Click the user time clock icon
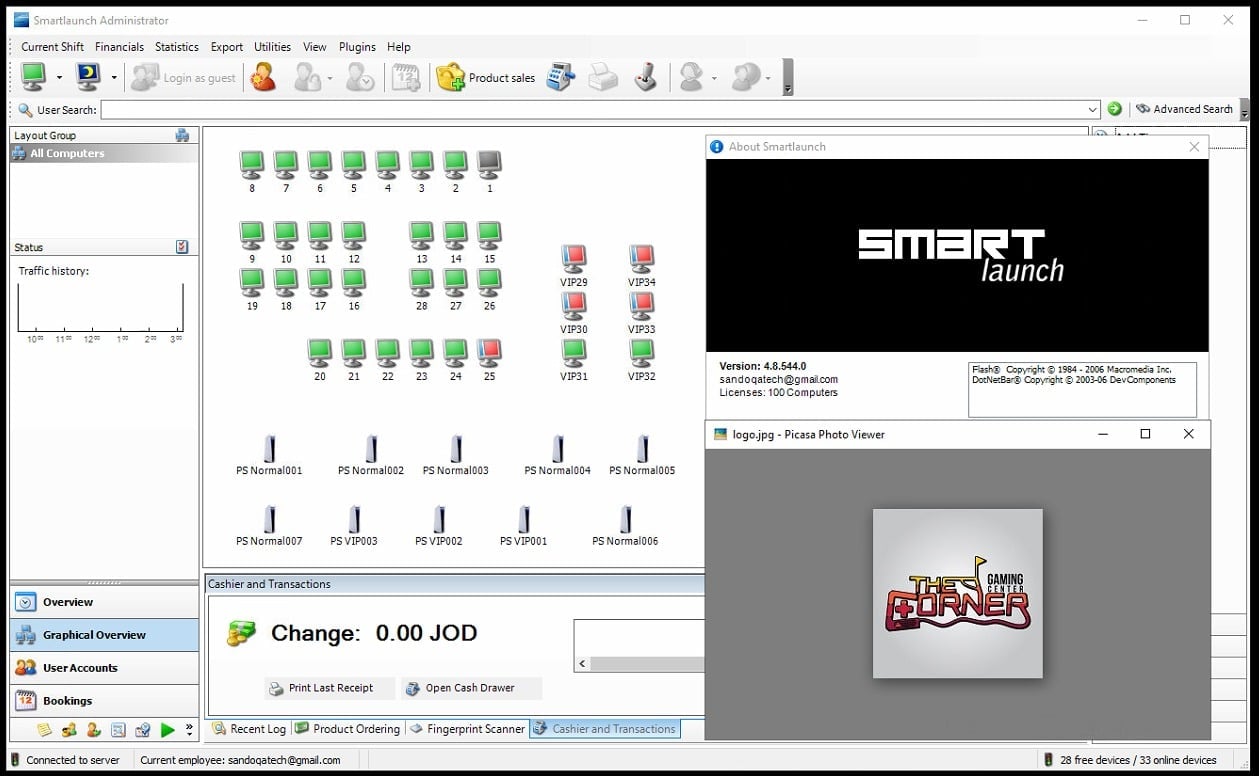Viewport: 1259px width, 776px height. click(360, 77)
